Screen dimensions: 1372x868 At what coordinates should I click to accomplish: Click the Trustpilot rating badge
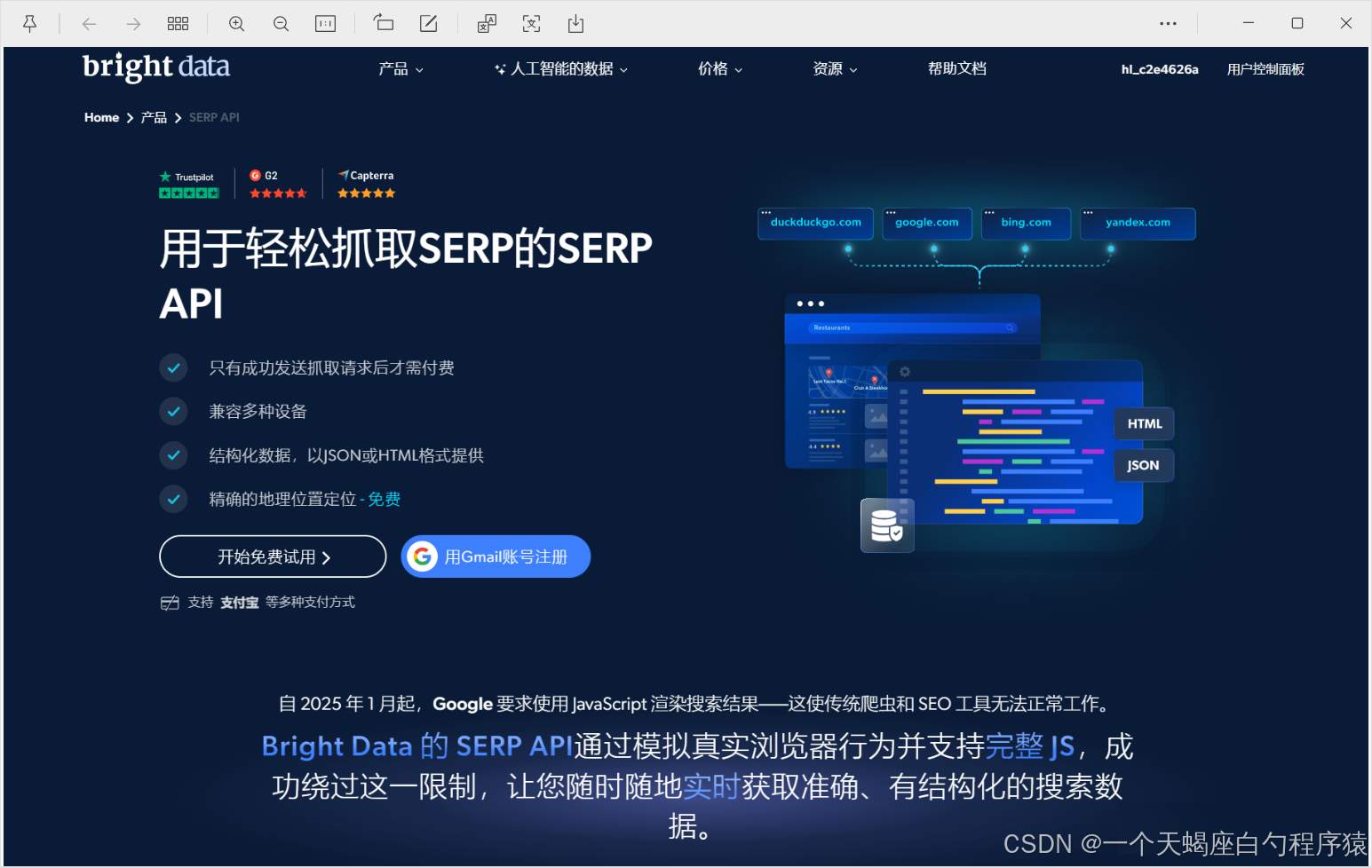188,185
